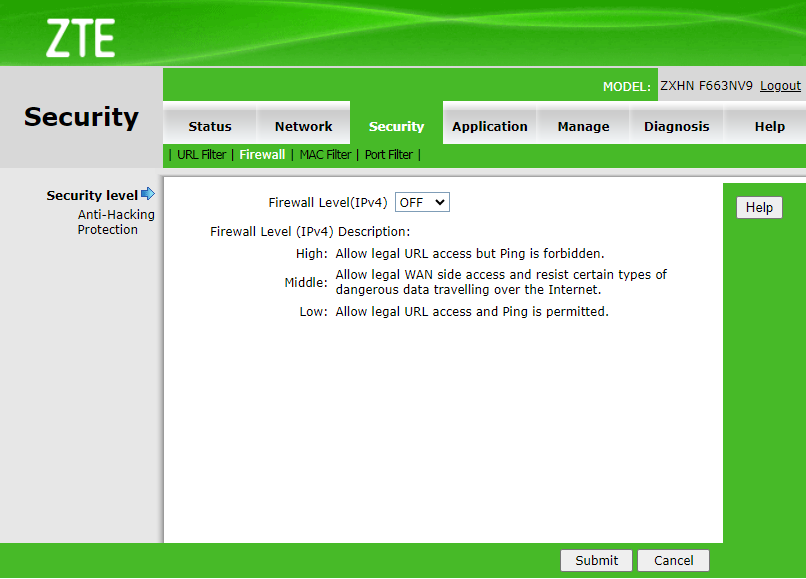Go to MAC Filter submenu

325,155
